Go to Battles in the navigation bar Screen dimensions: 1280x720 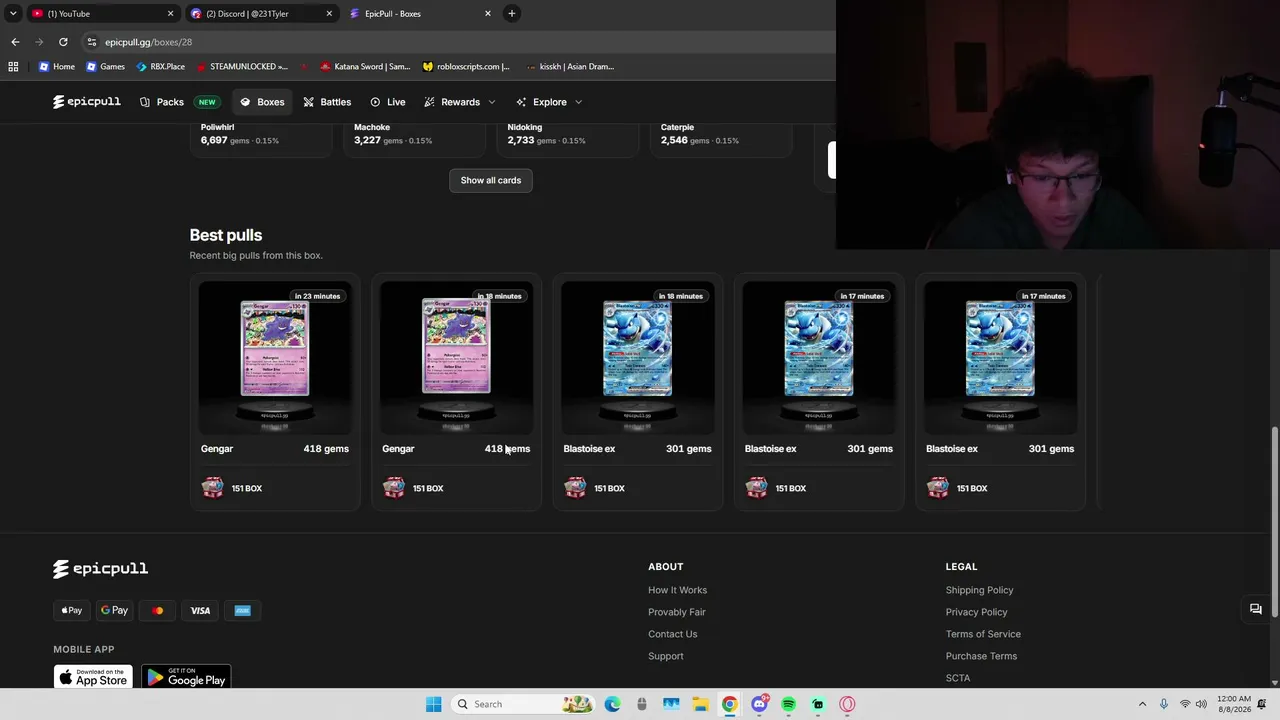point(327,102)
